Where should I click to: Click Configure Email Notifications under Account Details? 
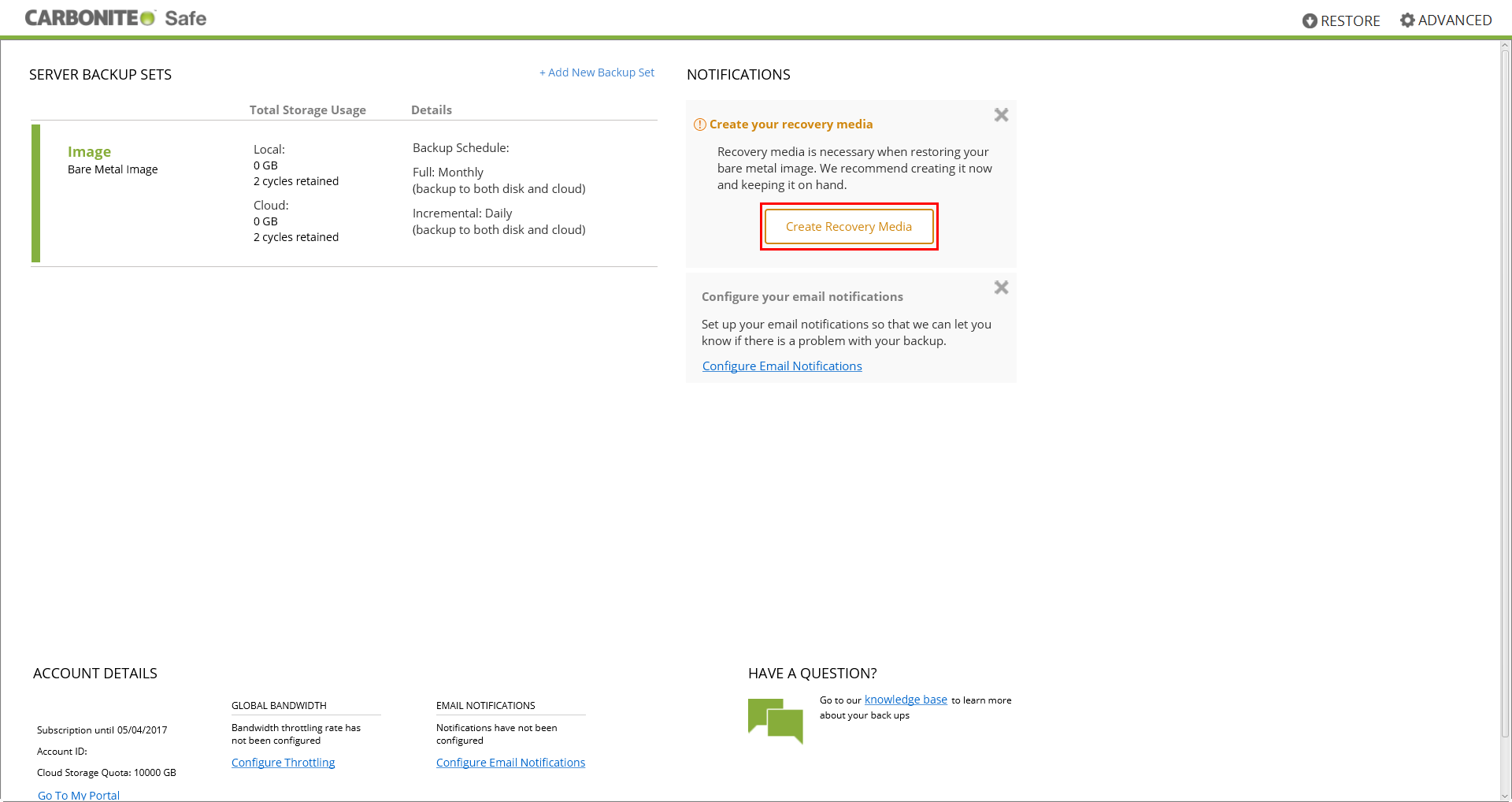pyautogui.click(x=510, y=763)
